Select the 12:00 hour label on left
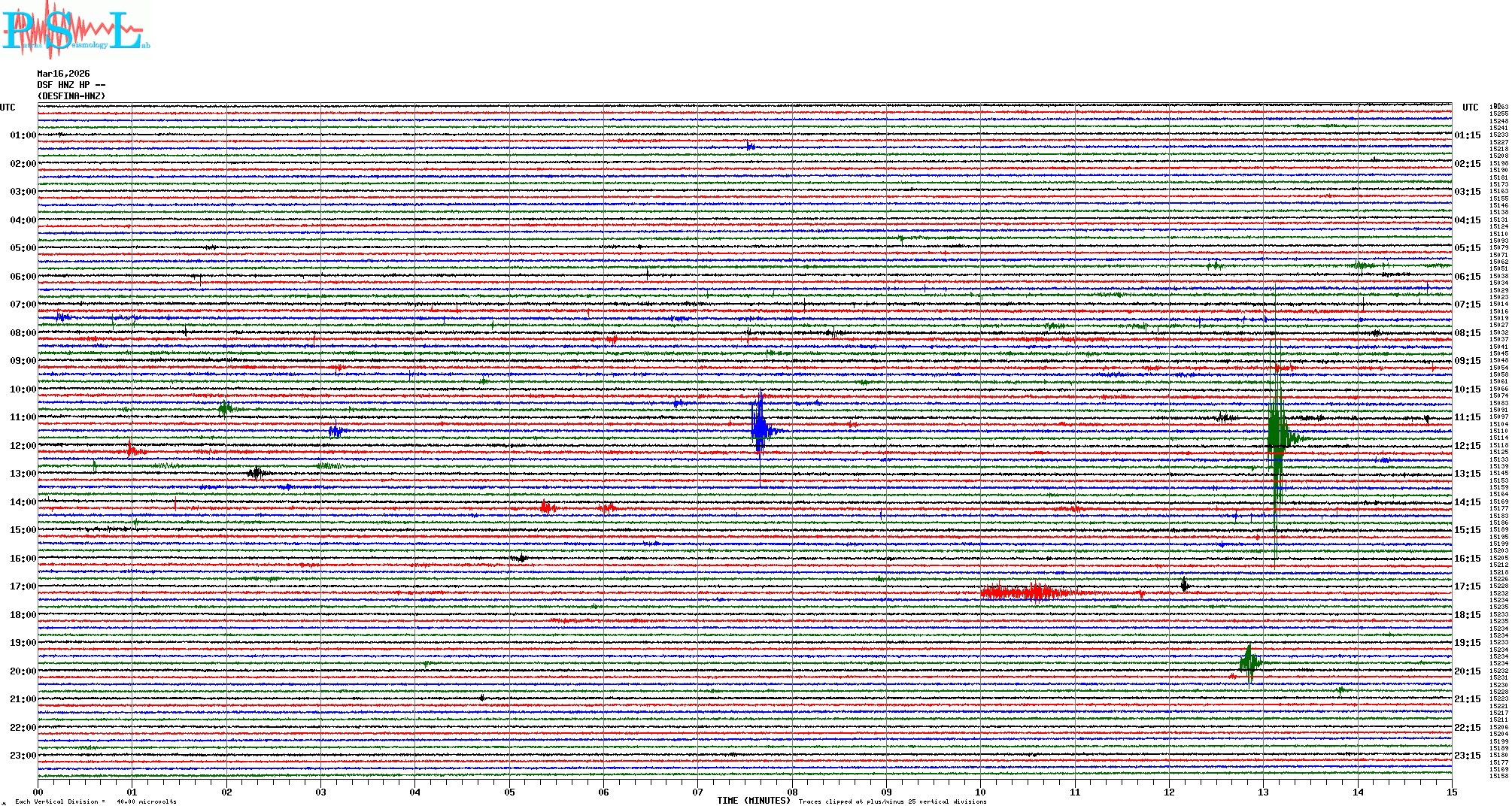The image size is (1512, 812). (x=23, y=446)
